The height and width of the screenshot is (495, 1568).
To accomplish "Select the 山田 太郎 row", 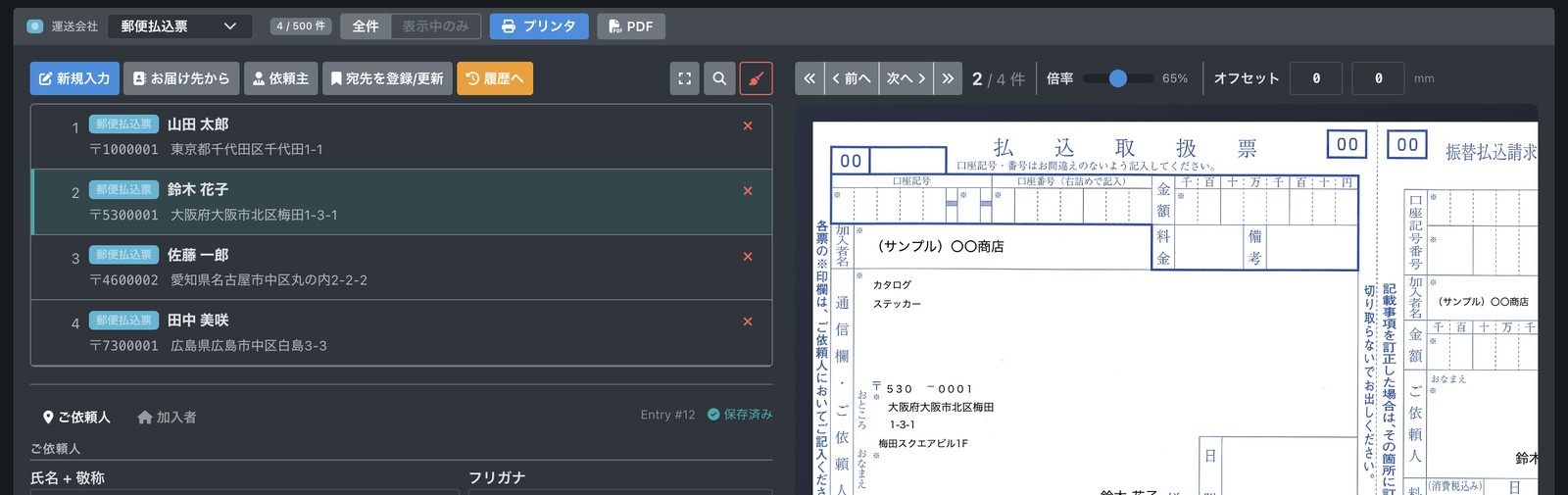I will [x=402, y=137].
